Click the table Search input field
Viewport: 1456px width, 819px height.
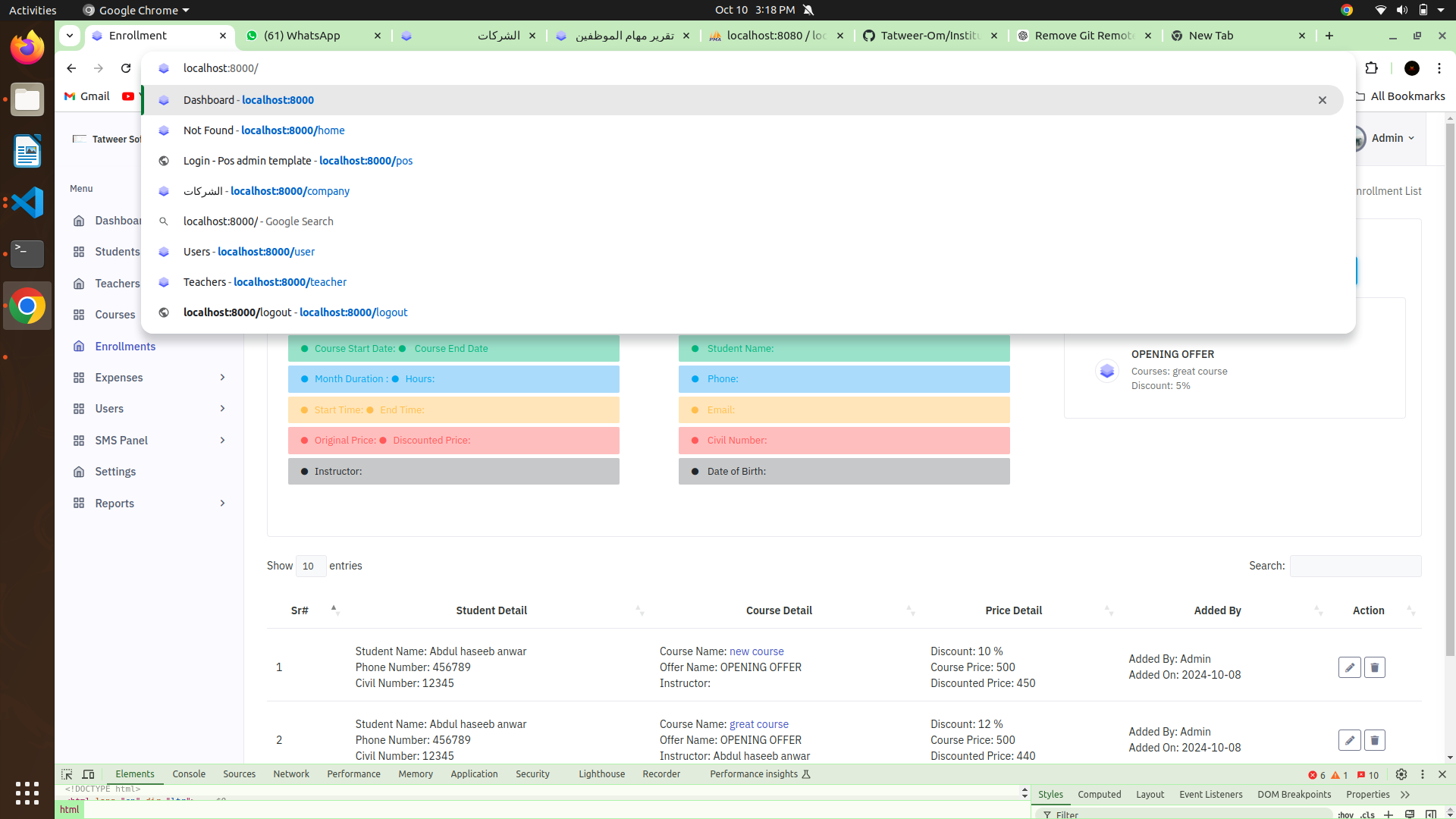pos(1355,566)
